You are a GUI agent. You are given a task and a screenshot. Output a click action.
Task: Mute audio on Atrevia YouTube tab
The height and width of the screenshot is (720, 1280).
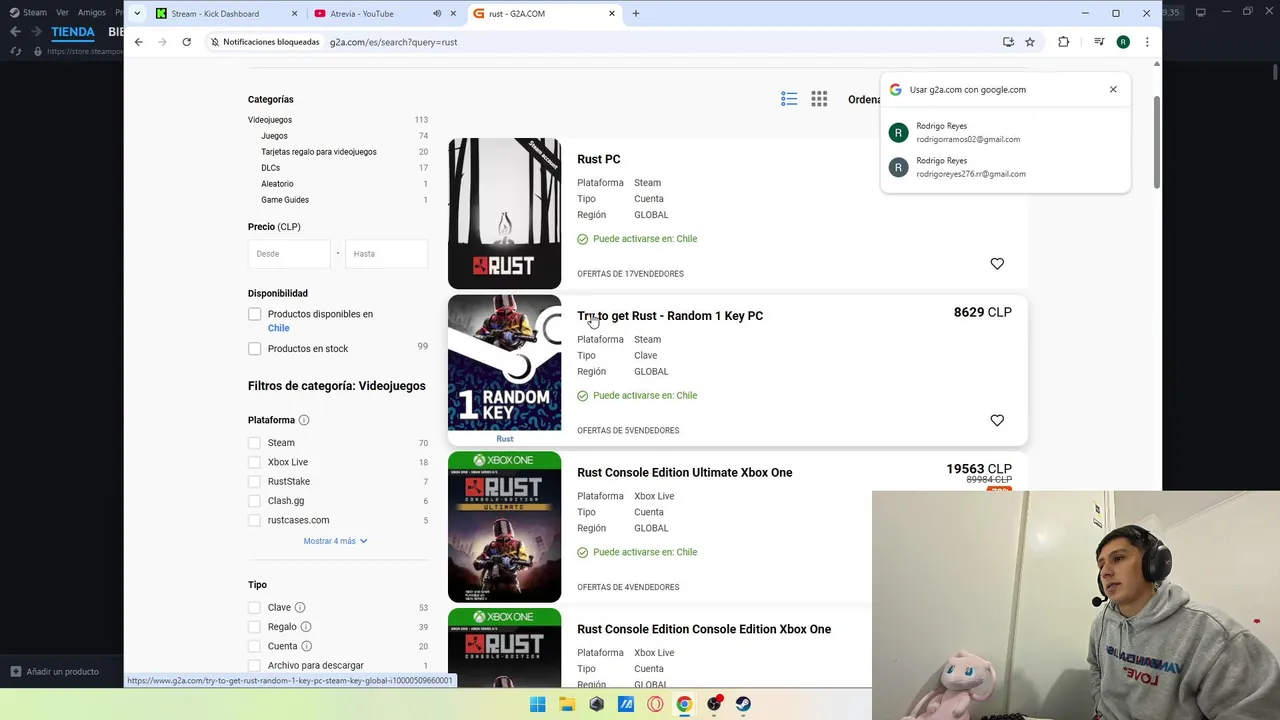point(437,14)
